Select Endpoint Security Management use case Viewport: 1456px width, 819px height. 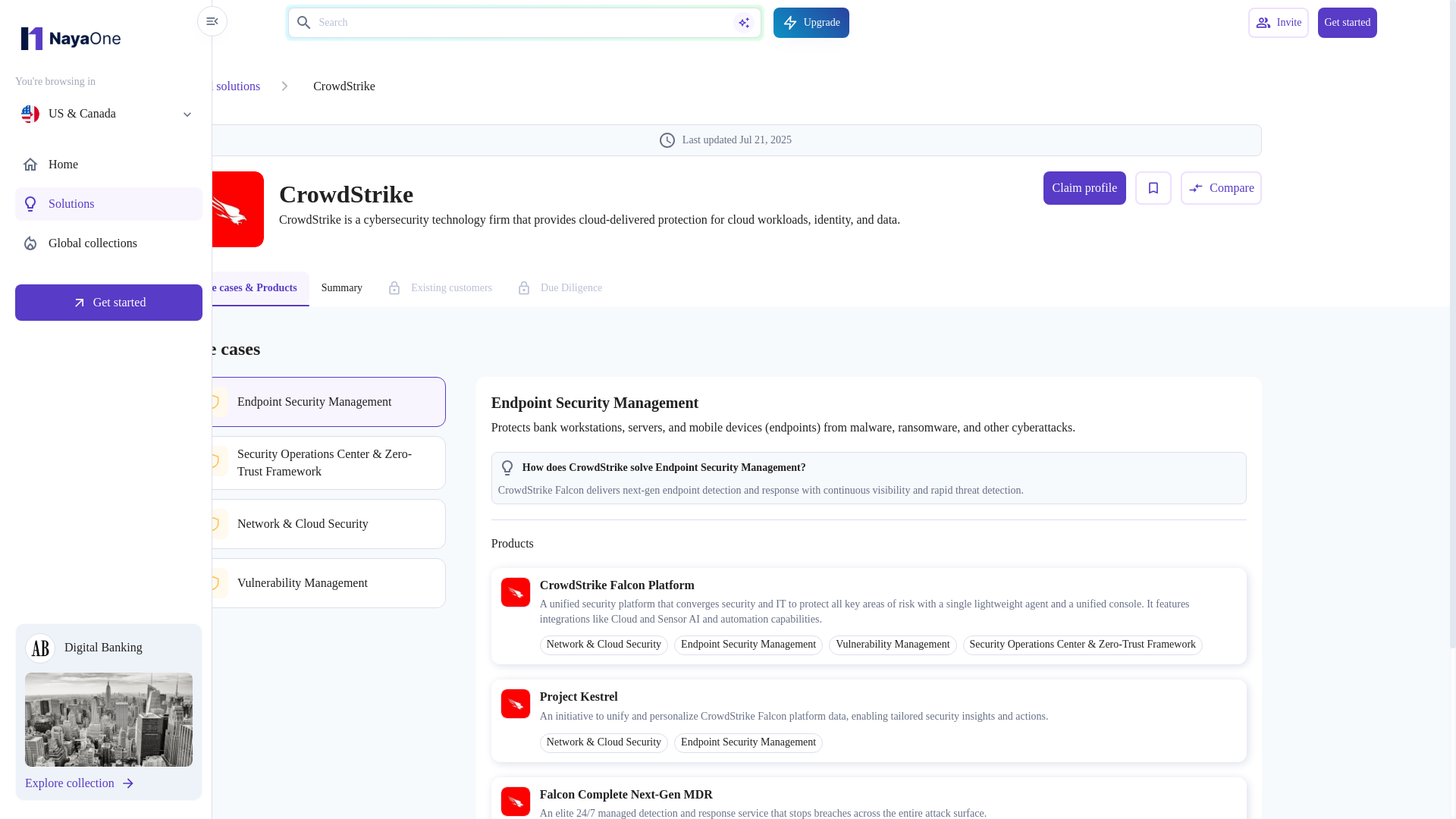[x=328, y=402]
